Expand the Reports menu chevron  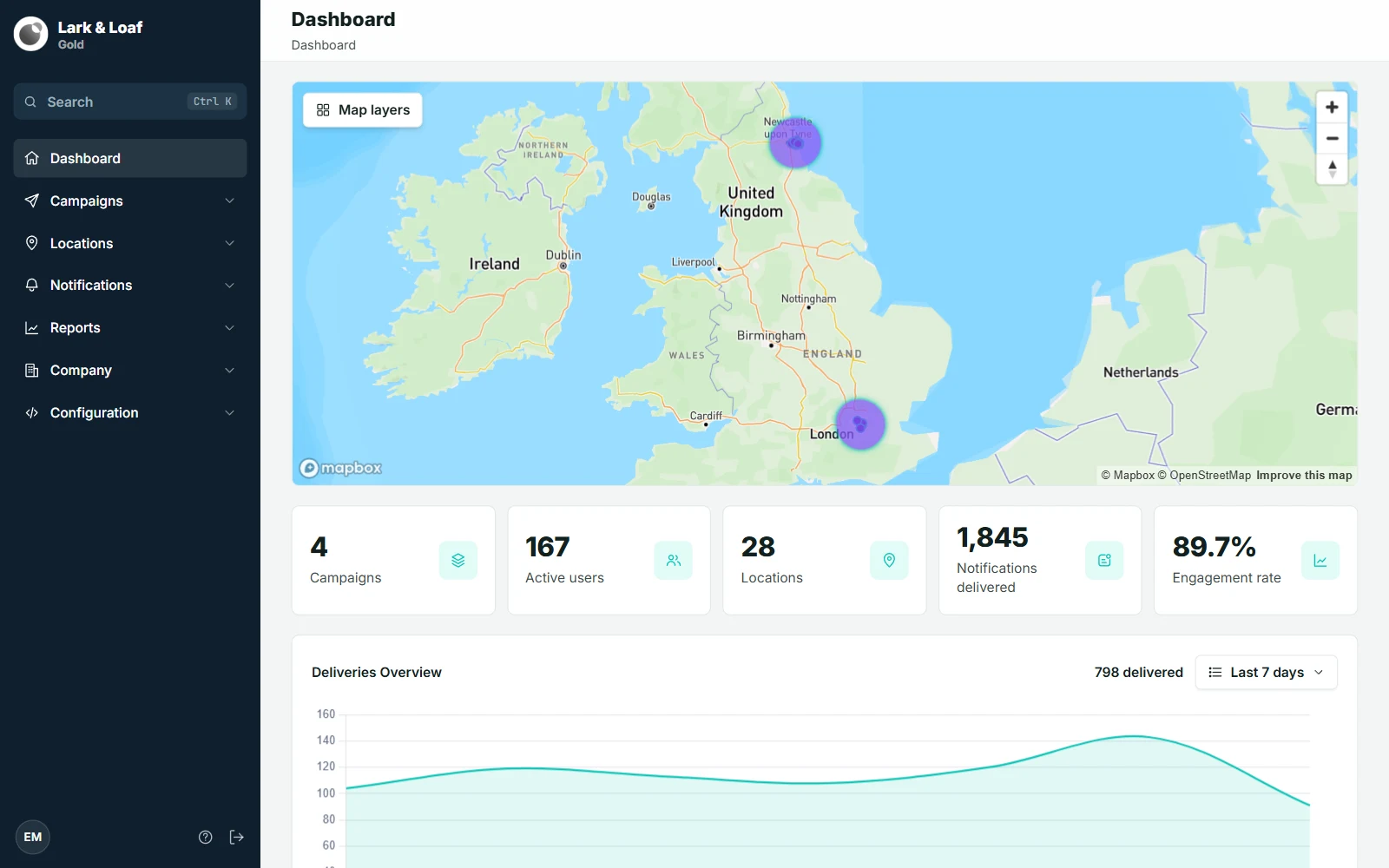pos(230,327)
